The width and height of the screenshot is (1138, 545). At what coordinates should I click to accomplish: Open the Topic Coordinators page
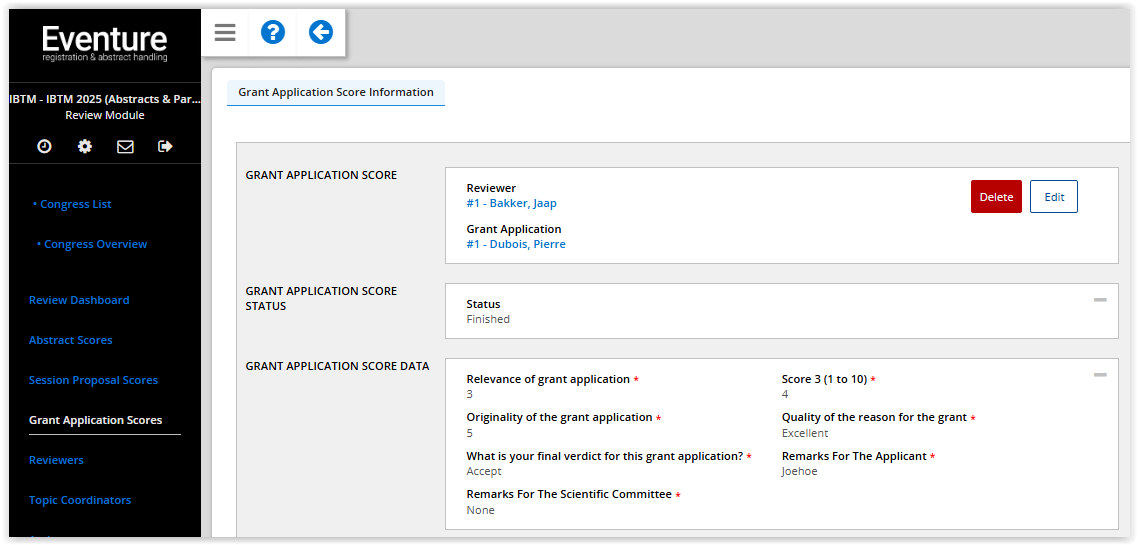click(80, 500)
